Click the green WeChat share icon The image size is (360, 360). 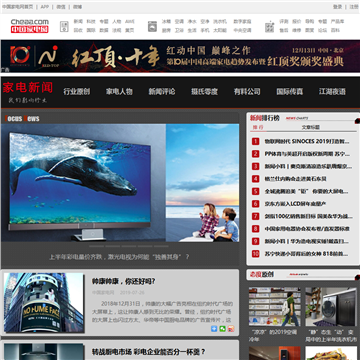pyautogui.click(x=222, y=329)
